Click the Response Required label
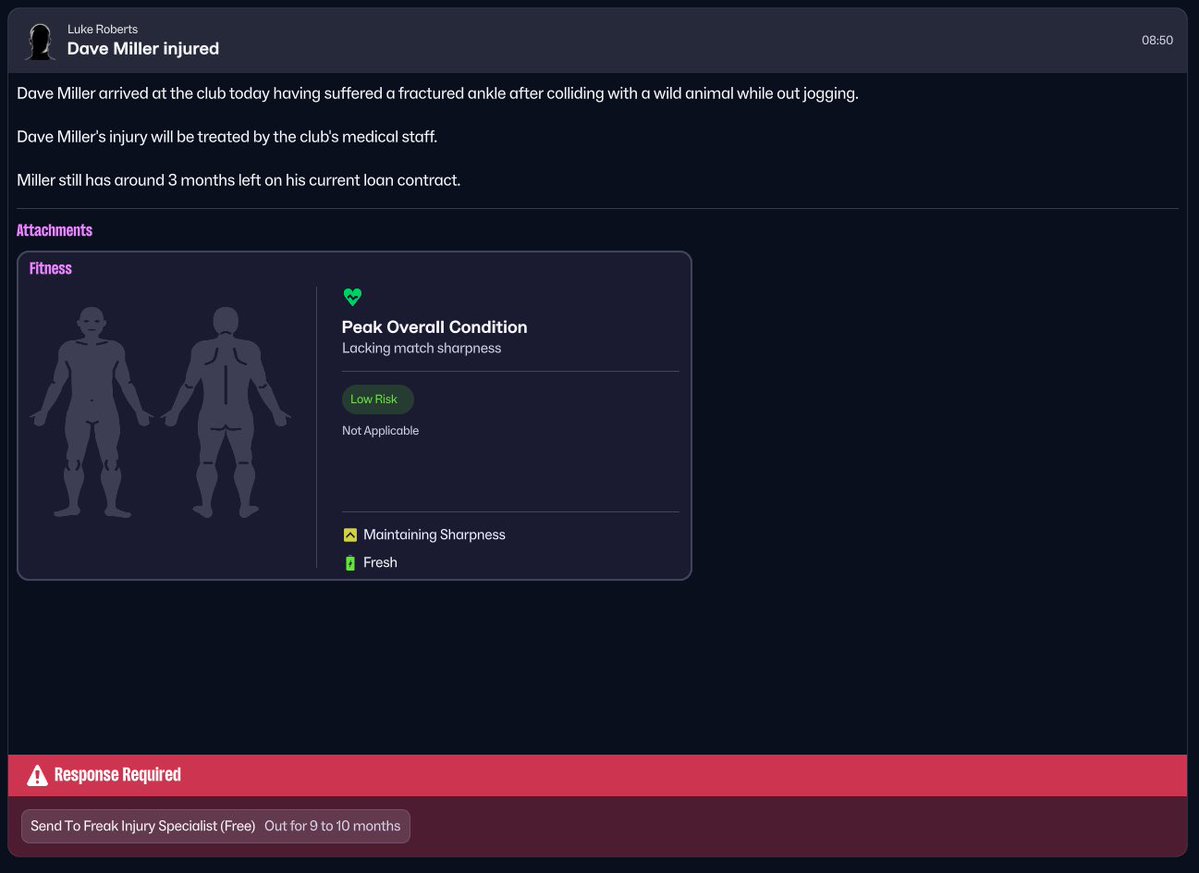The width and height of the screenshot is (1199, 873). 118,775
